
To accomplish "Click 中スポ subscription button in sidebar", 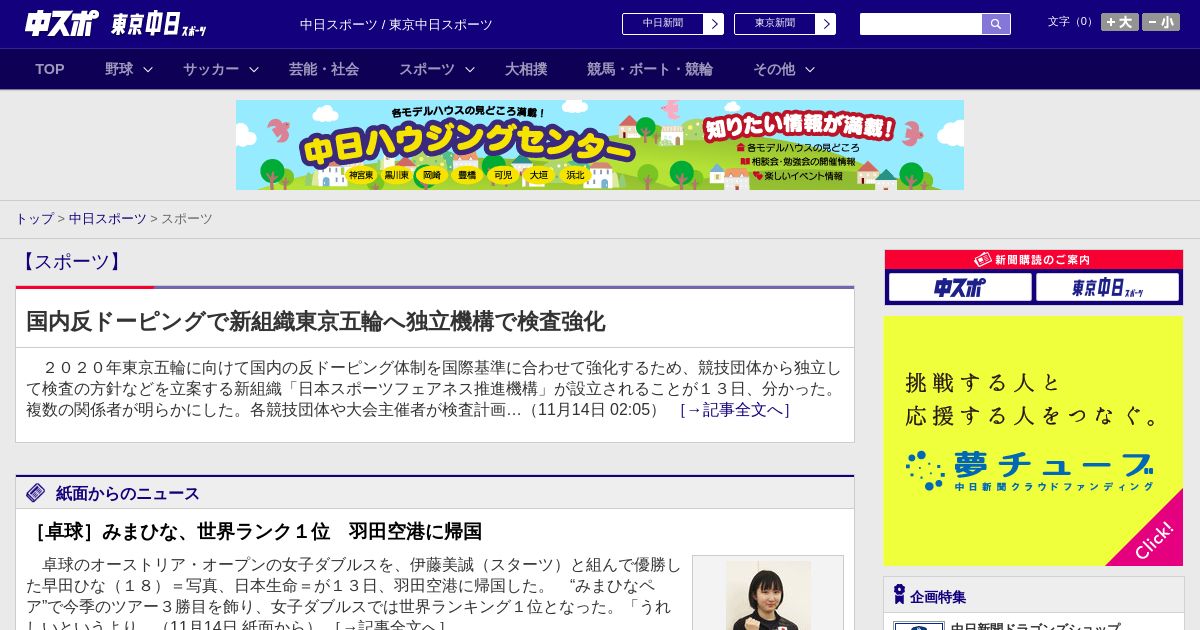I will 960,287.
